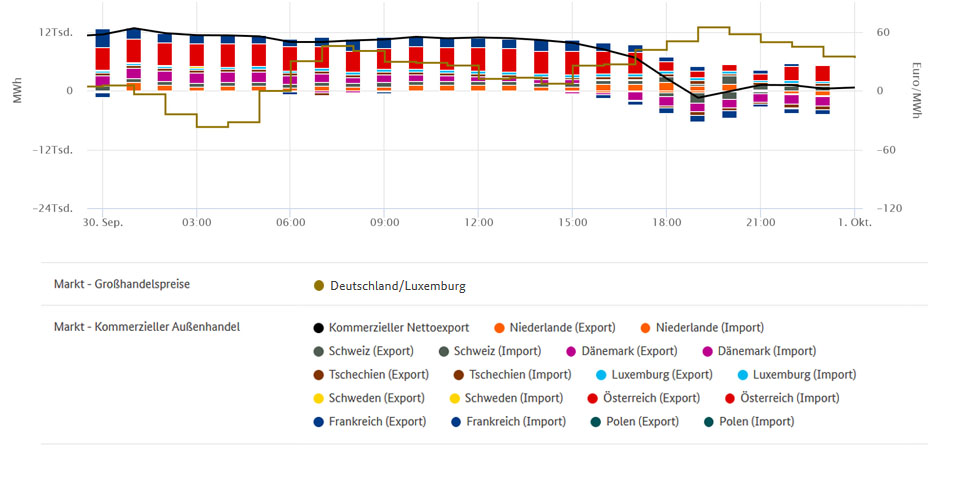Click the '30. Sep.' date axis label
The height and width of the screenshot is (500, 960).
(103, 222)
